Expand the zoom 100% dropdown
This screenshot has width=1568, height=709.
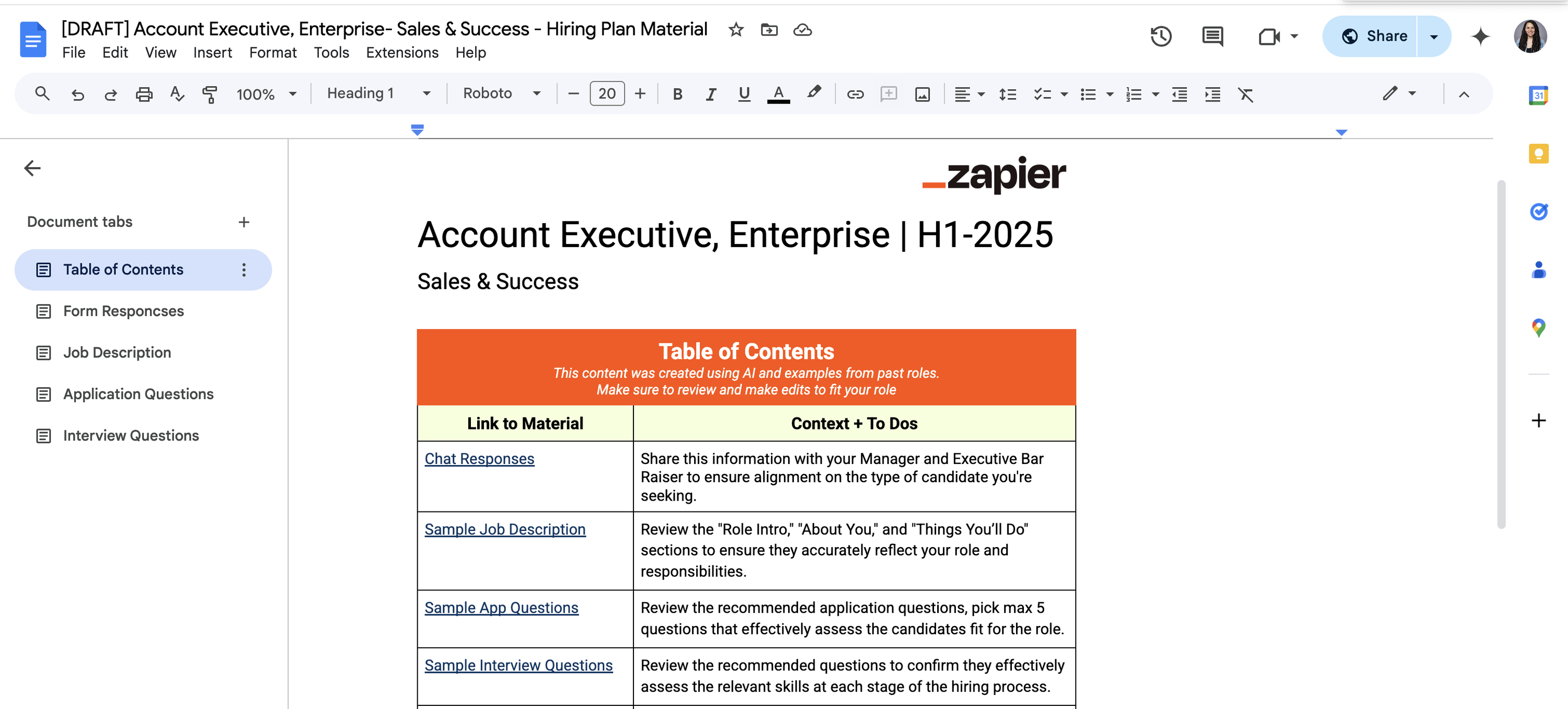[x=267, y=95]
